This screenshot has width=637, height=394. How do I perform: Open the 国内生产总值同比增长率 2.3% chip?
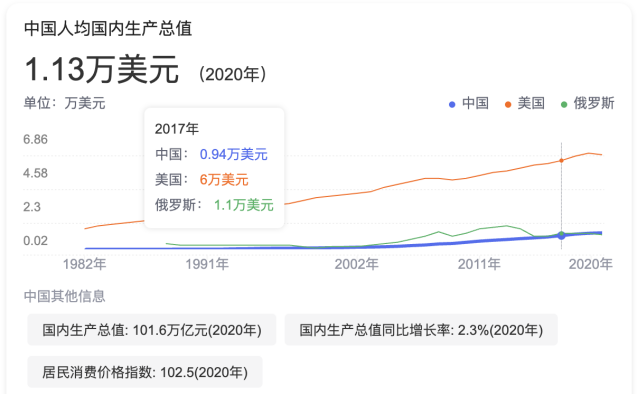421,330
